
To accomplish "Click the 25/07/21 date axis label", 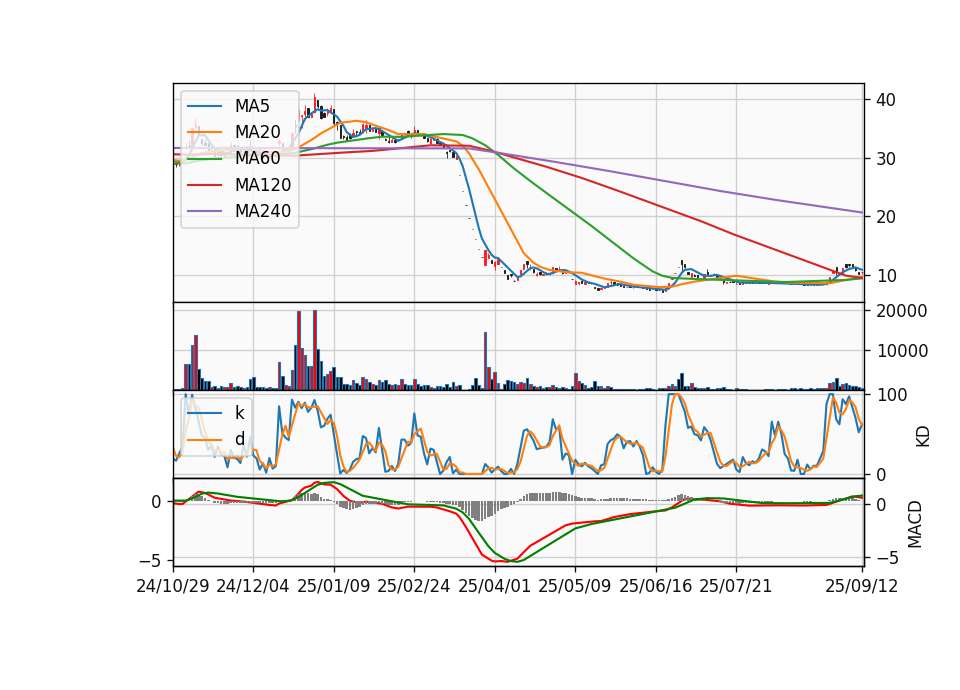I will coord(736,586).
